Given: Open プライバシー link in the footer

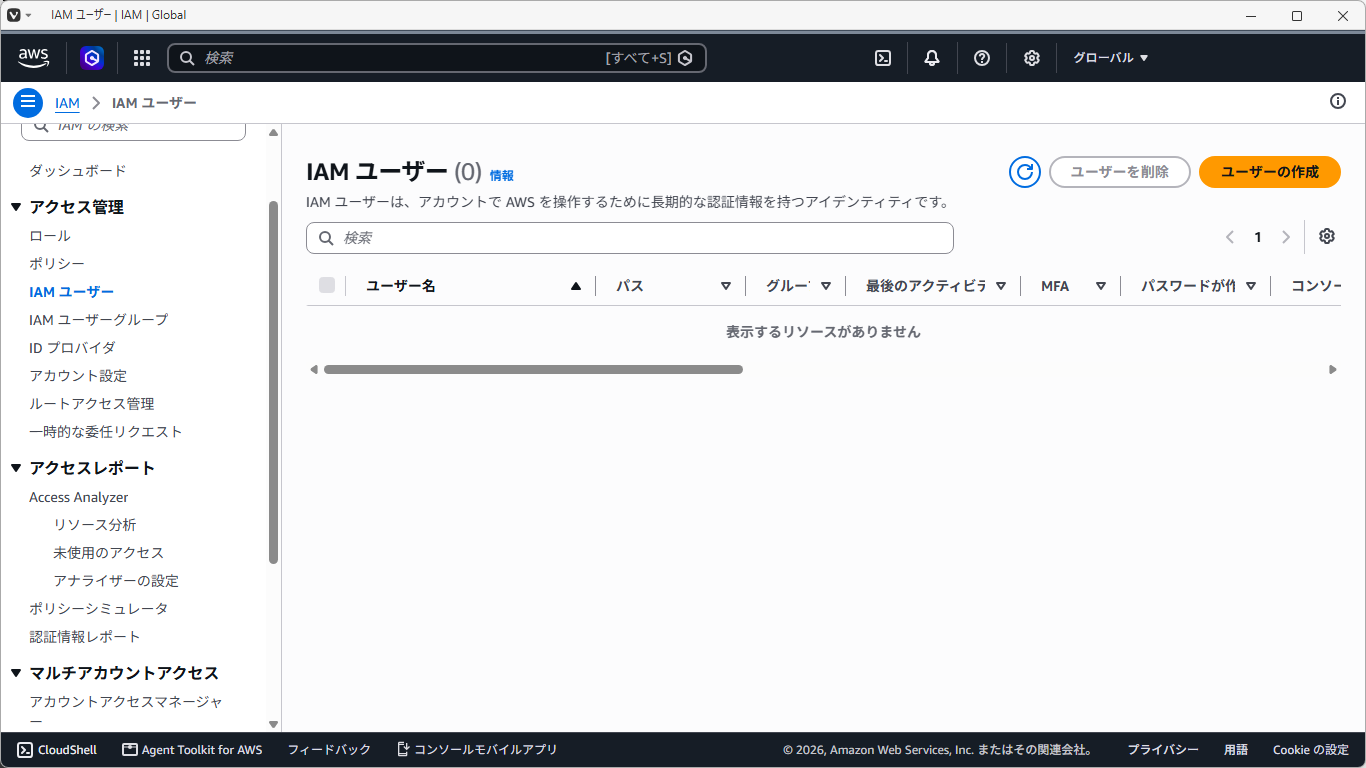Looking at the screenshot, I should [1163, 750].
